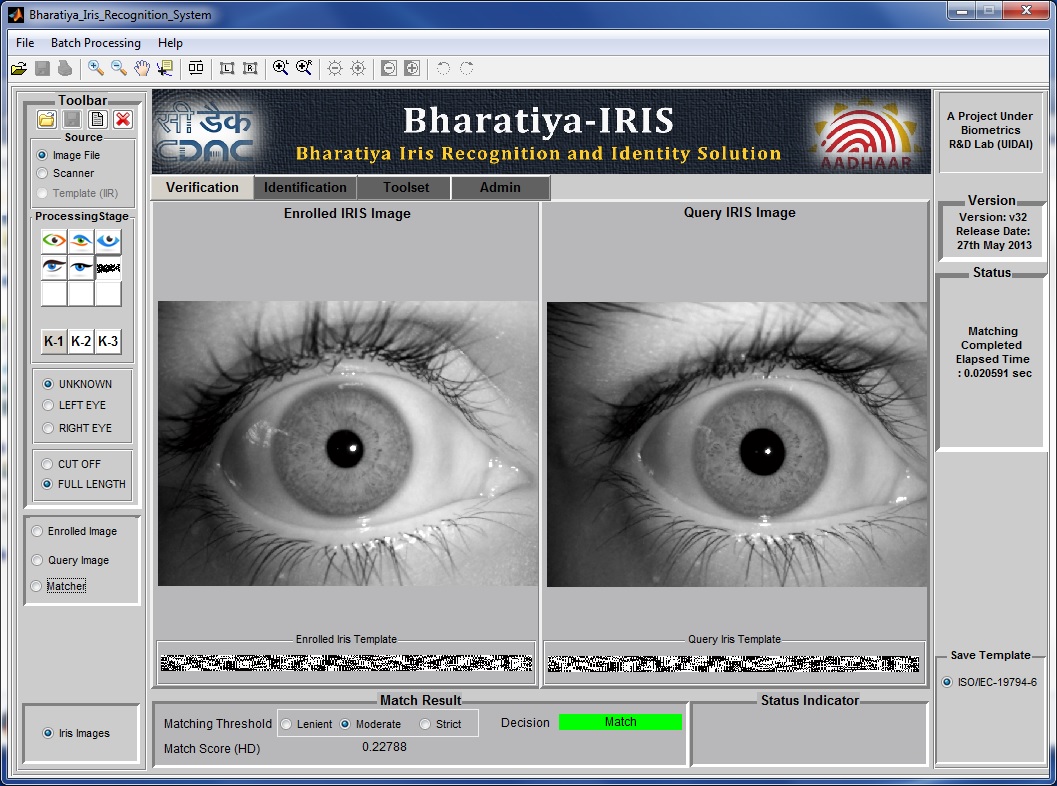The width and height of the screenshot is (1057, 786).
Task: Click the red X icon in Toolbar panel
Action: (122, 120)
